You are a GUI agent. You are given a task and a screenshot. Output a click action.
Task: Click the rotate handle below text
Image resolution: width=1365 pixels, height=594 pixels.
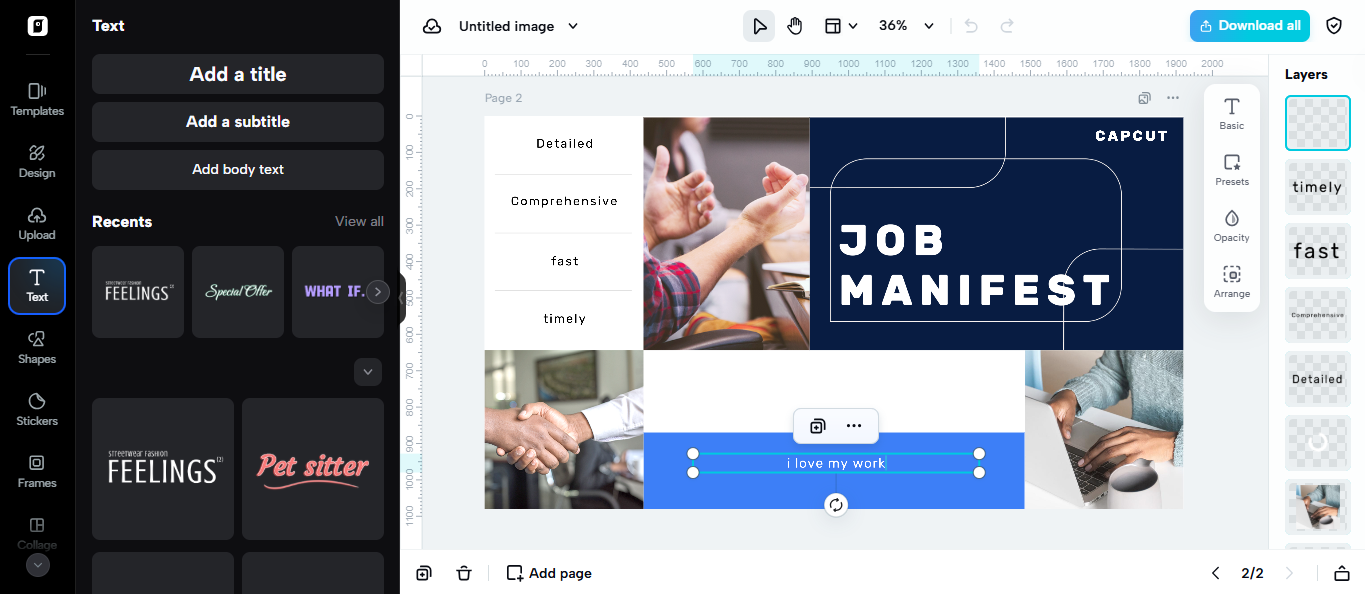tap(836, 505)
